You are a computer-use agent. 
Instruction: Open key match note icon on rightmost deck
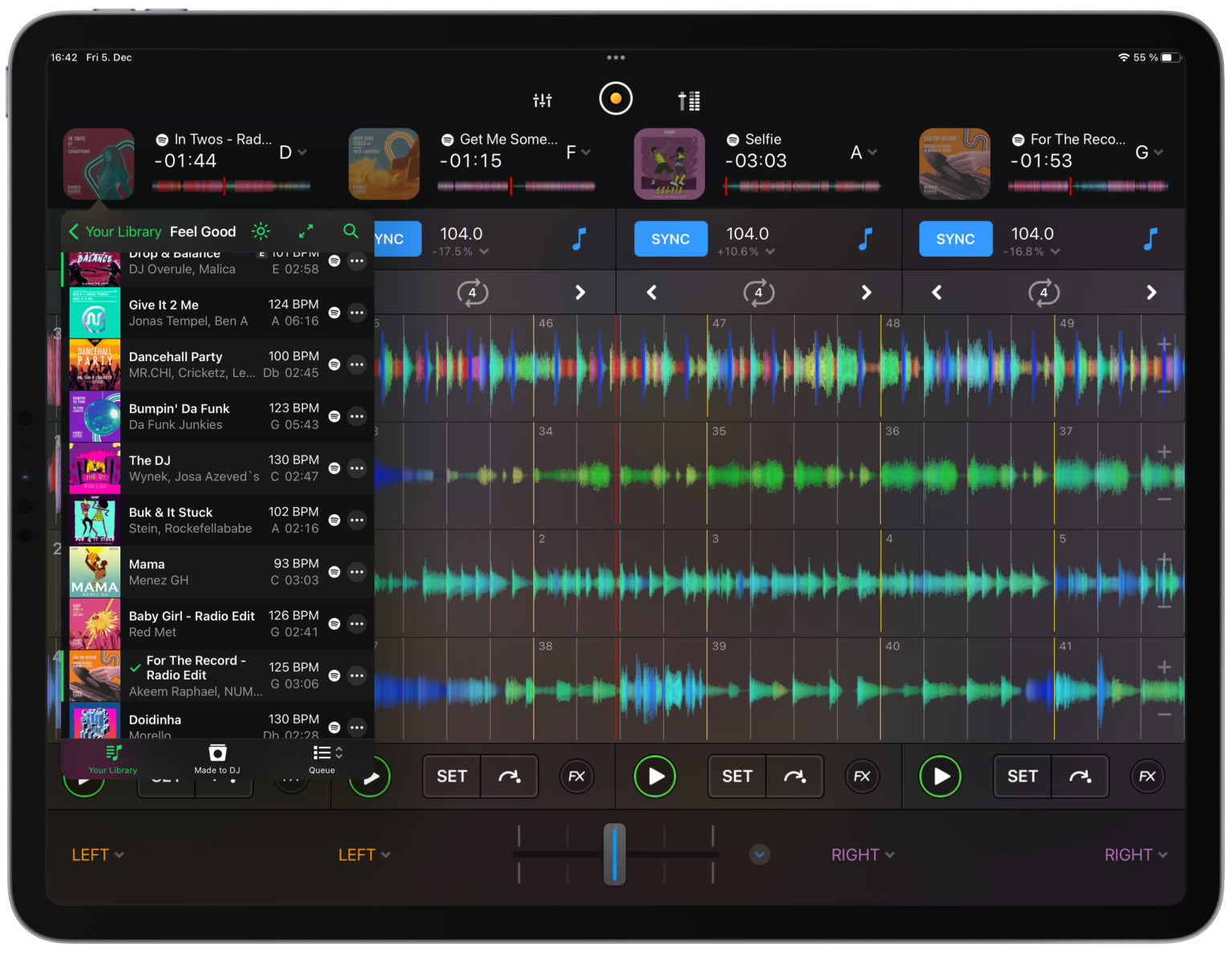(x=1150, y=238)
